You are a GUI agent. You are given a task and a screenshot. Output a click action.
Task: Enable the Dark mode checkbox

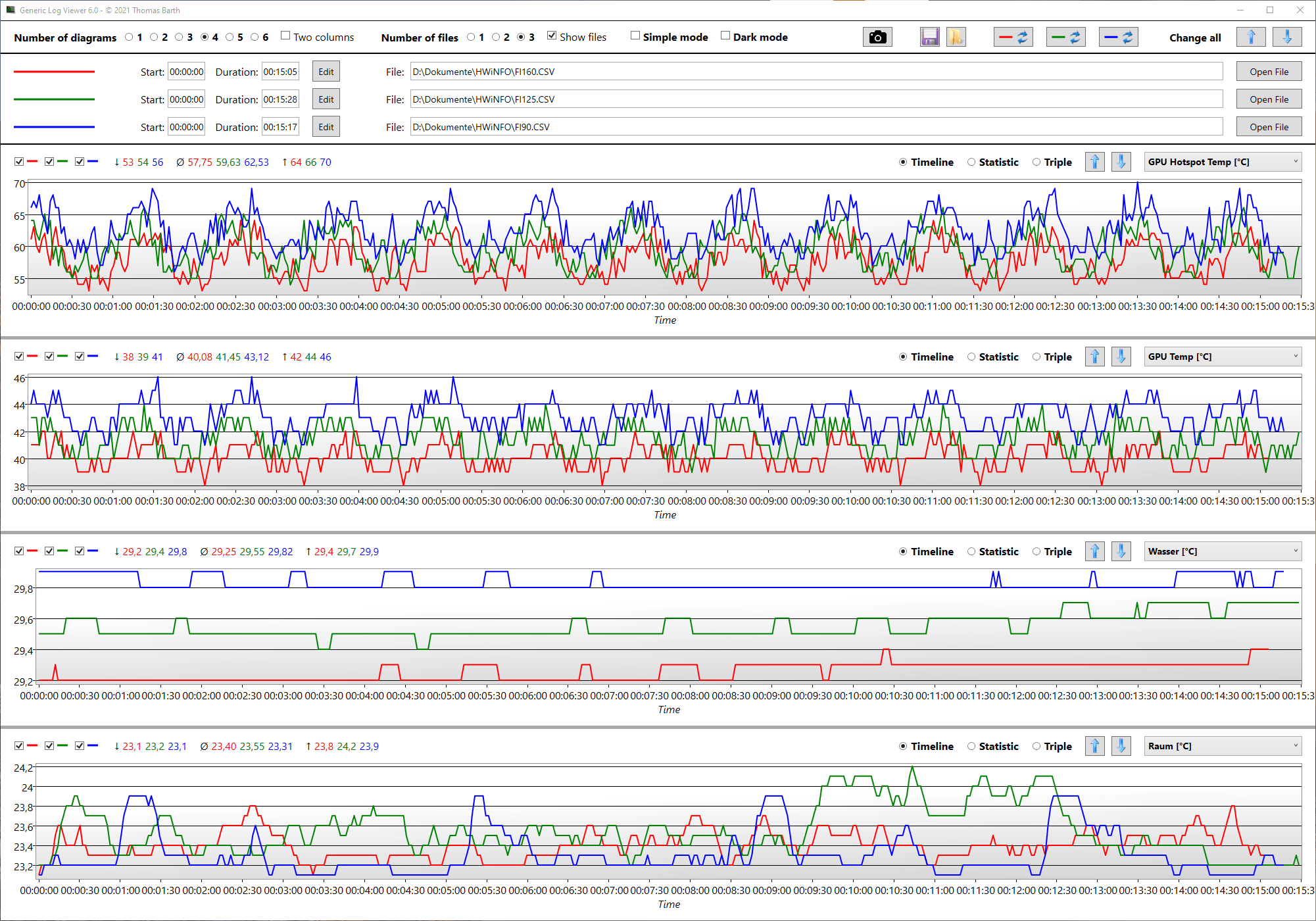725,36
